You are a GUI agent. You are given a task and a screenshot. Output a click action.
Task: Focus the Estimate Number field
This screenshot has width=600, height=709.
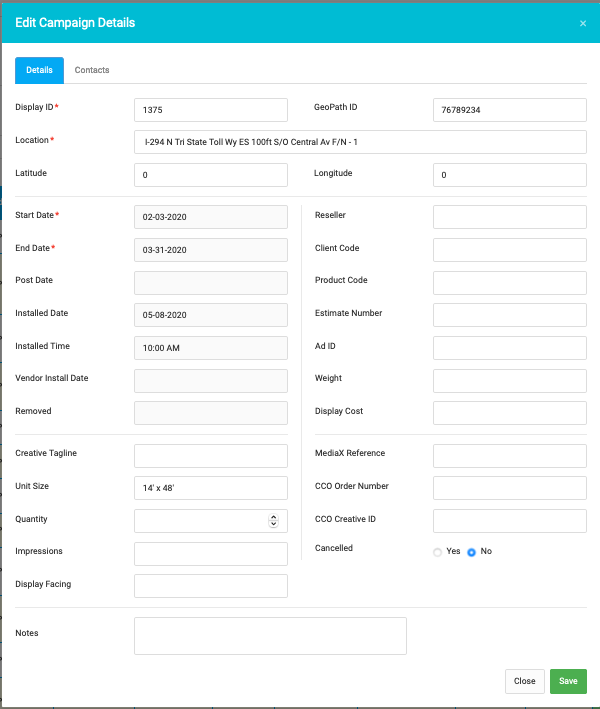(510, 315)
